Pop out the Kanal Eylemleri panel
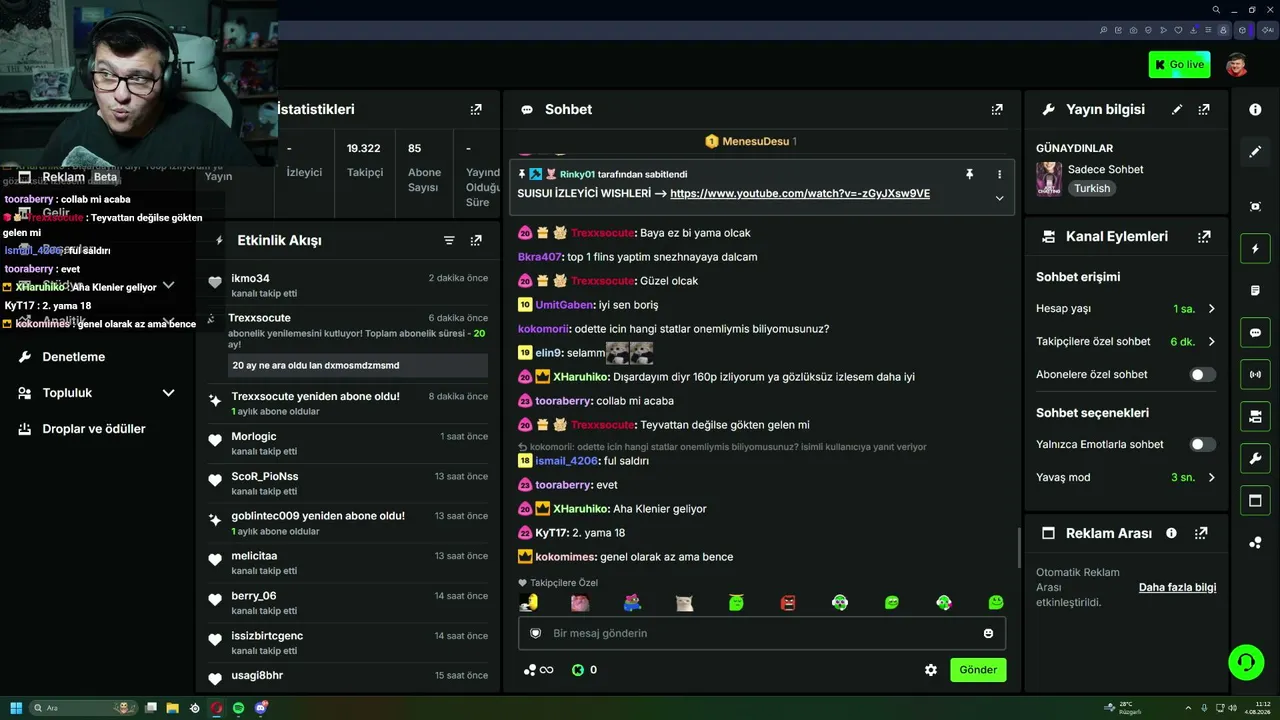Viewport: 1280px width, 720px height. [1204, 237]
